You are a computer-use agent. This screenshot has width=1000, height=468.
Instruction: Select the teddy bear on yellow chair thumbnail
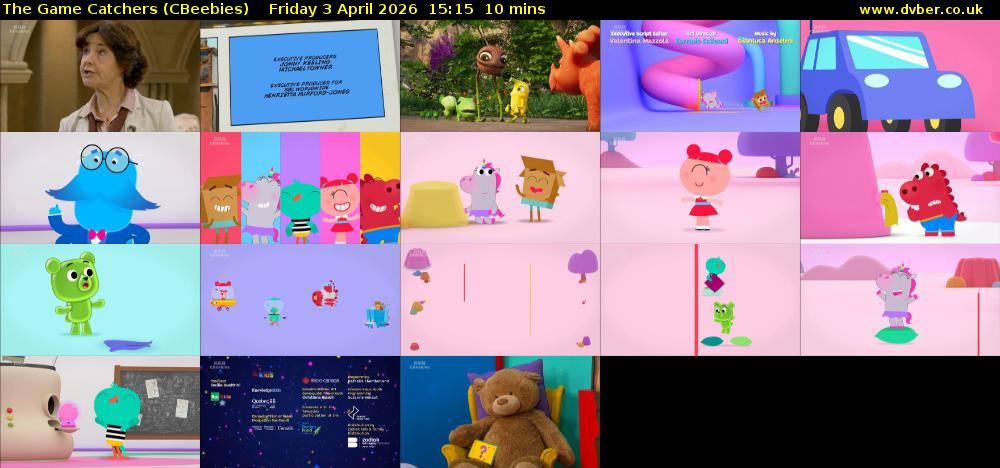[x=500, y=412]
